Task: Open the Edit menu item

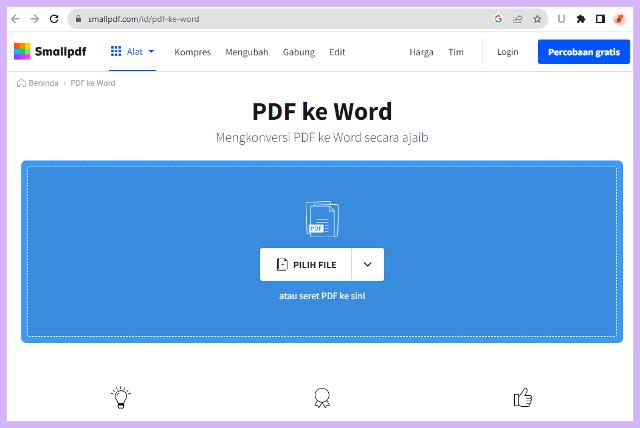Action: pos(337,52)
